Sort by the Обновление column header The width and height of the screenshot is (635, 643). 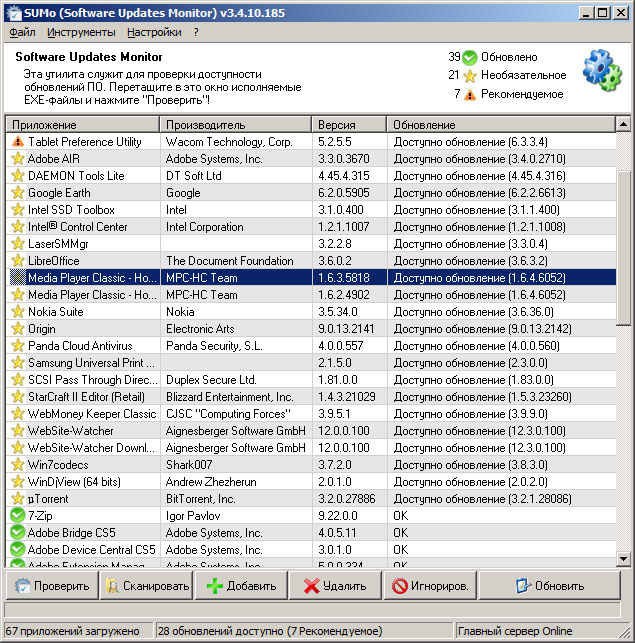501,125
